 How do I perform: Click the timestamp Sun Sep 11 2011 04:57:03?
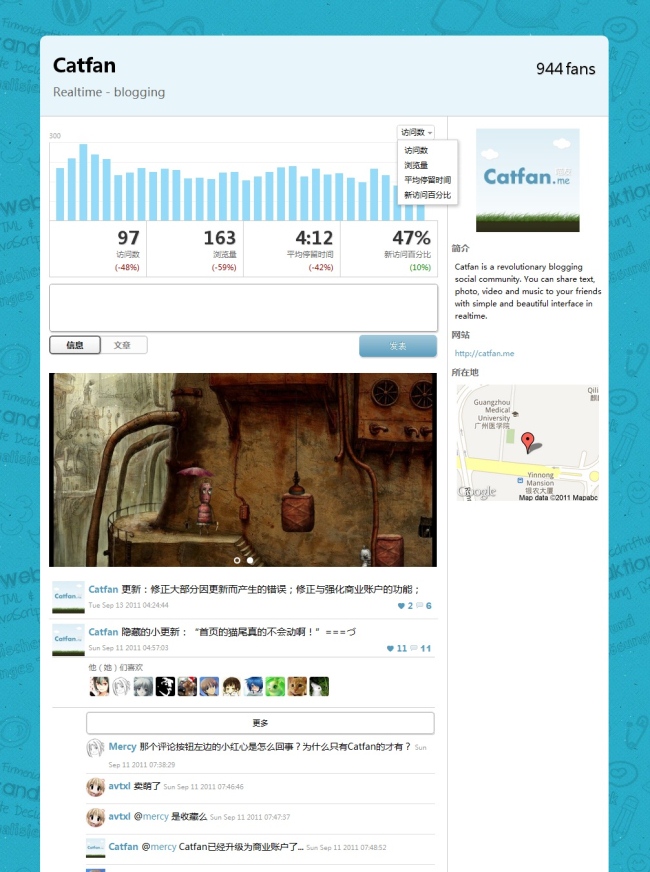(128, 648)
